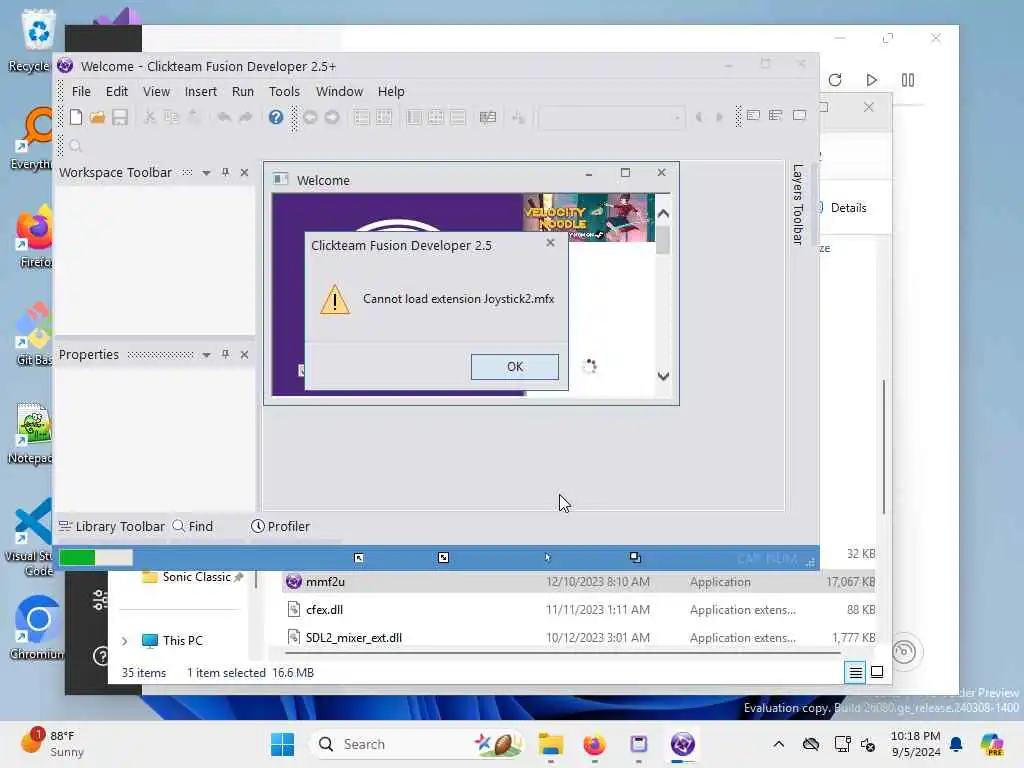Open the vertical Layers Toolbar tab
Screen dimensions: 1024x768
pos(797,204)
